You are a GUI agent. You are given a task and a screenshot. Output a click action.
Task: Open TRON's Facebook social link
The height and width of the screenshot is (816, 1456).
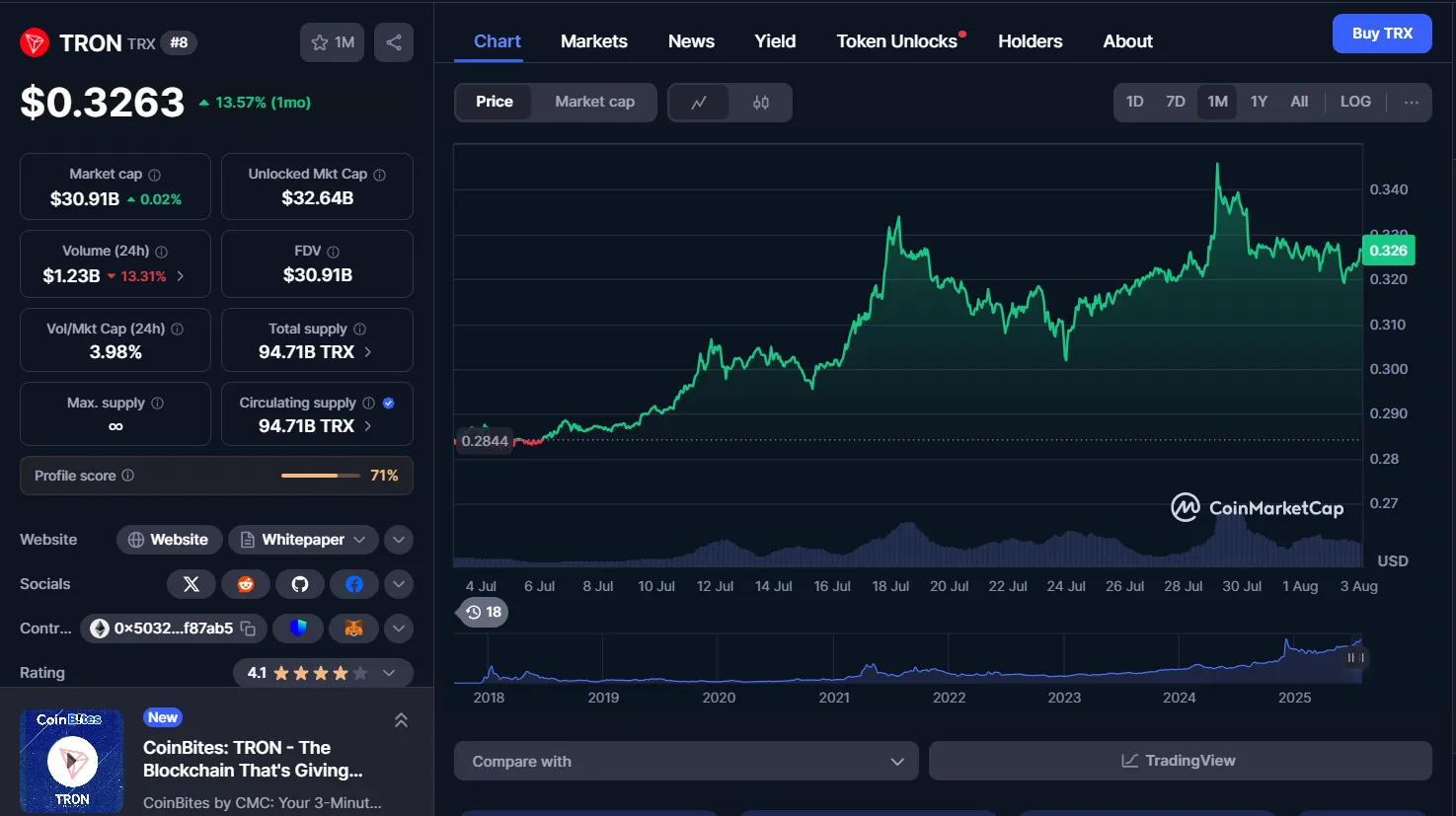click(x=354, y=584)
